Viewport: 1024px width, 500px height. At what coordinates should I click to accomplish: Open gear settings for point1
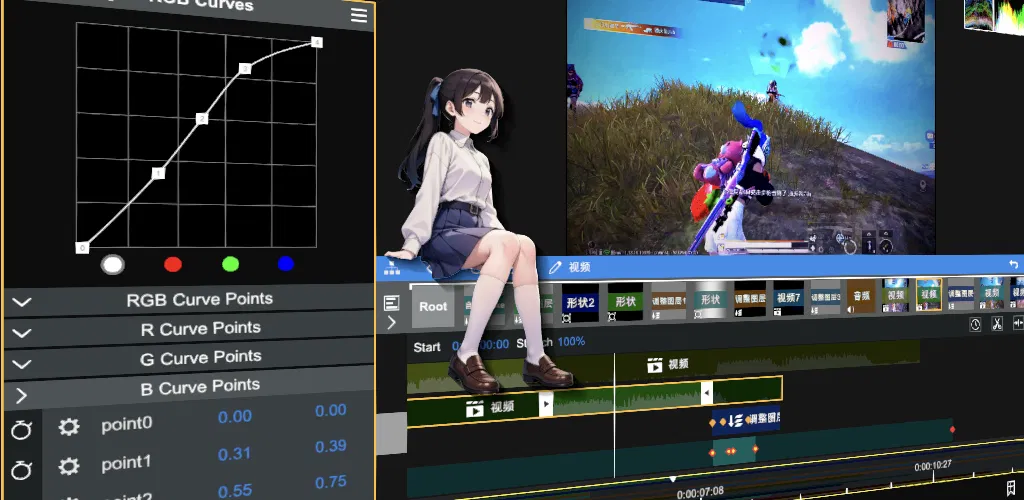click(69, 466)
